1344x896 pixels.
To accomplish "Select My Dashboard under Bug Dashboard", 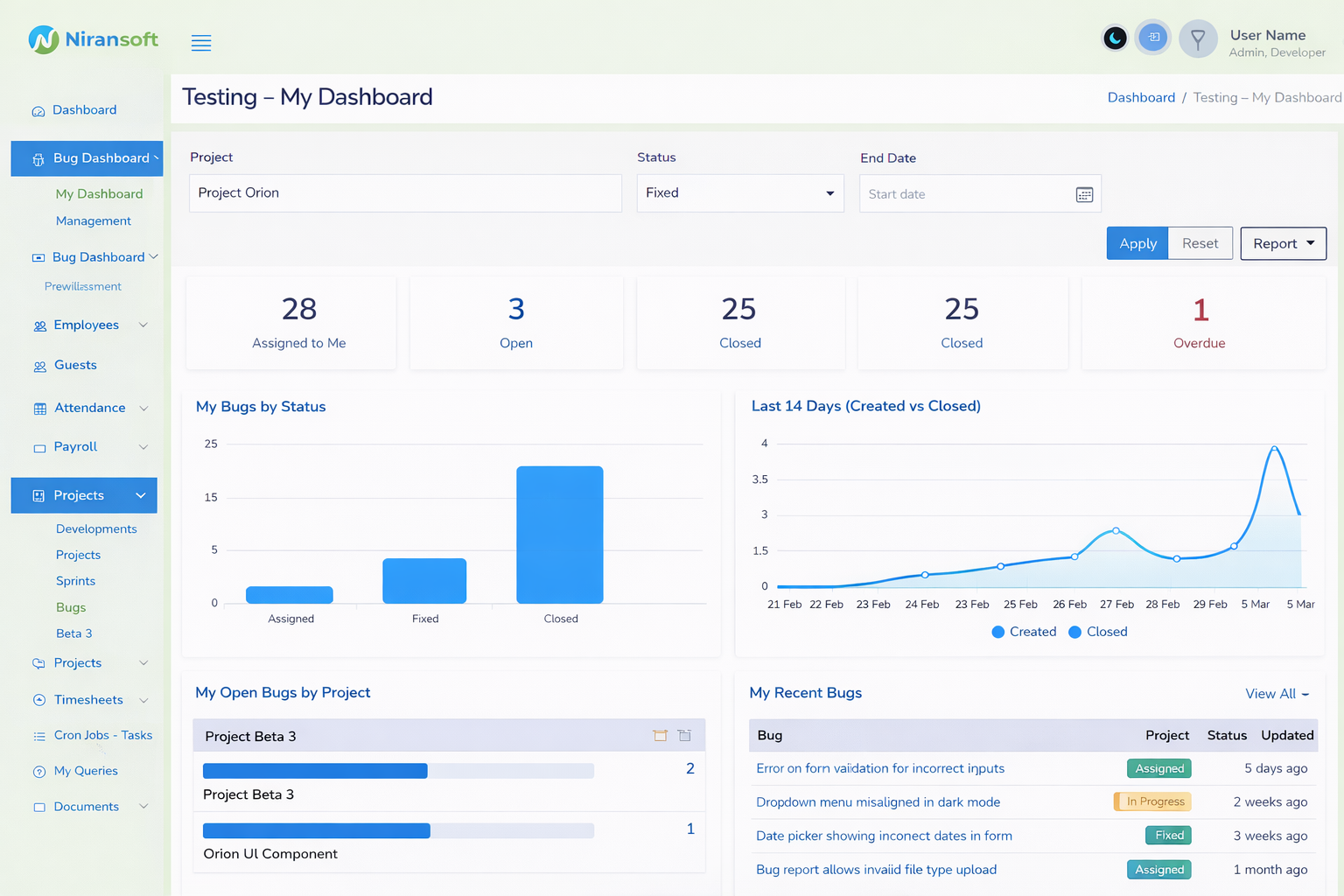I will coord(99,193).
